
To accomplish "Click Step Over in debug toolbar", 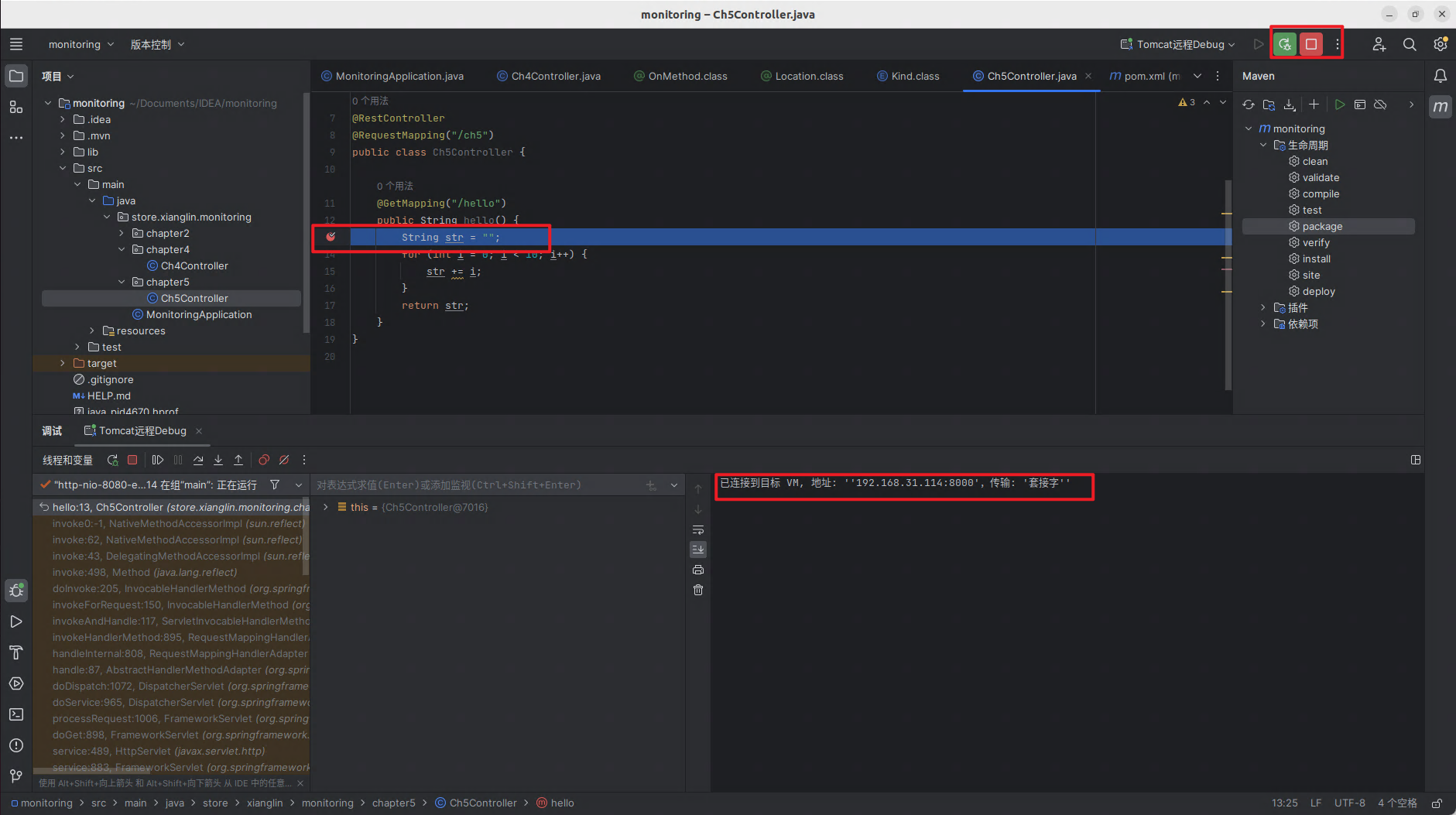I will (x=198, y=460).
